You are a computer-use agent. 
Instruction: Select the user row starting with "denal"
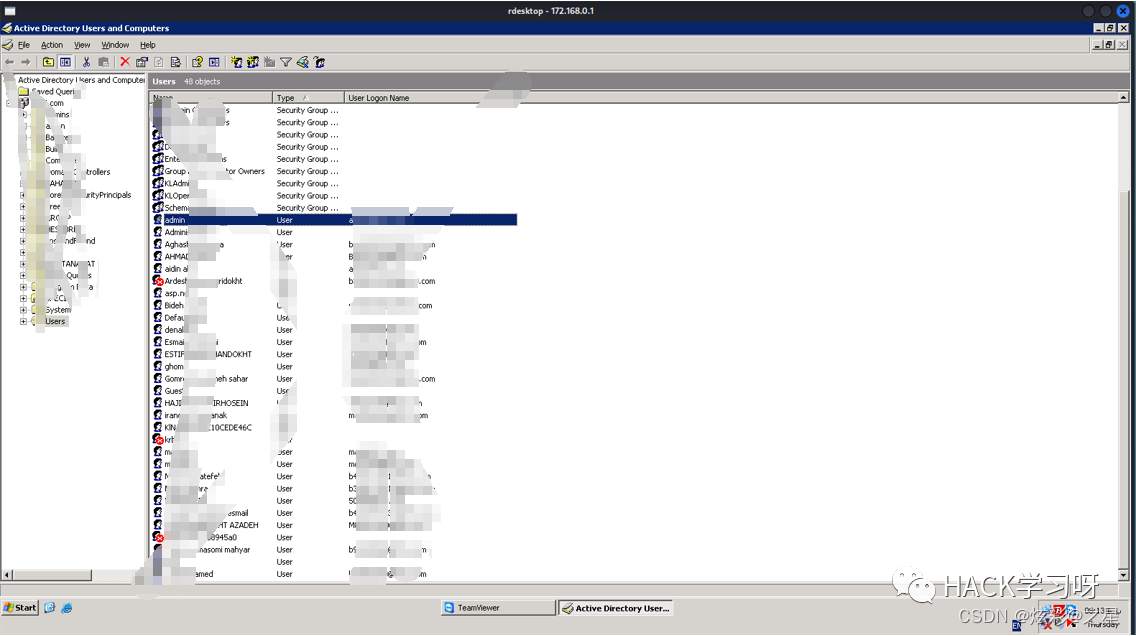click(335, 330)
